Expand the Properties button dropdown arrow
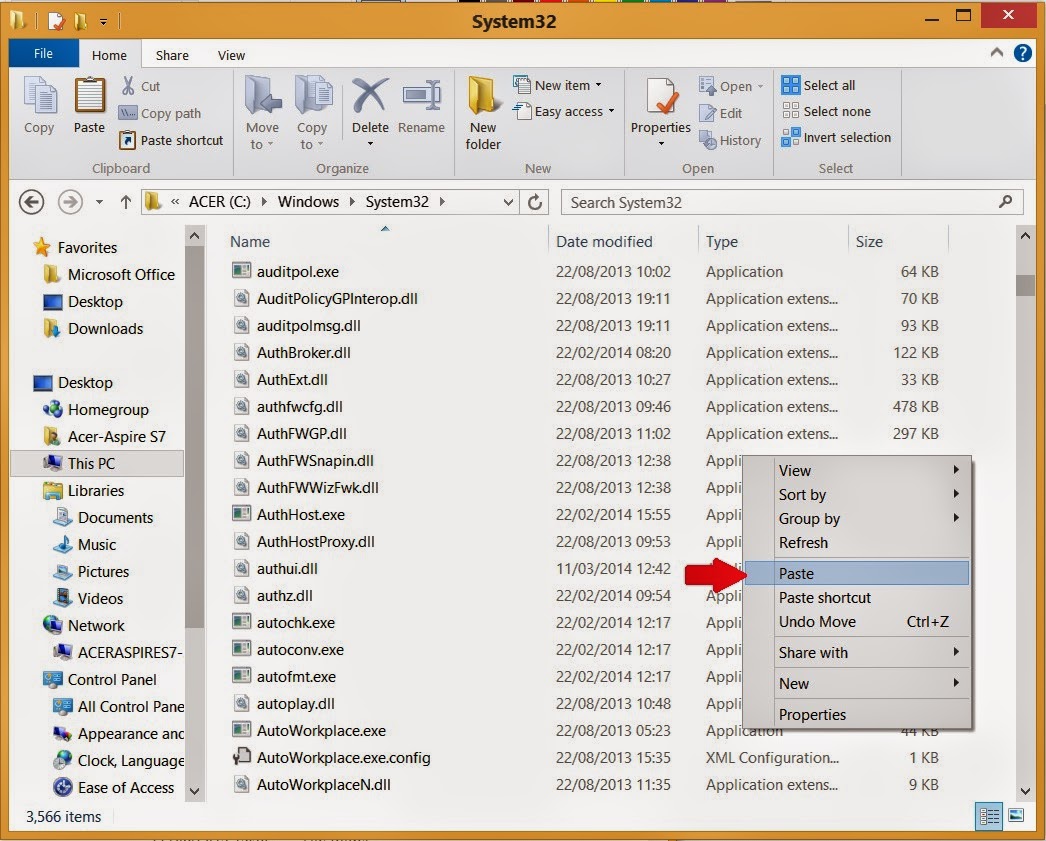This screenshot has height=841, width=1046. click(x=661, y=144)
